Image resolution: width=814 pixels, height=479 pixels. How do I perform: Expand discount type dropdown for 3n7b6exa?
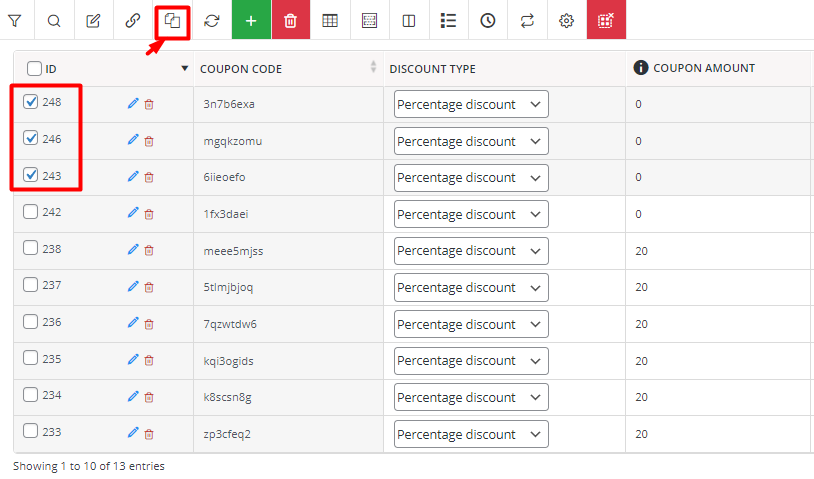click(x=471, y=104)
